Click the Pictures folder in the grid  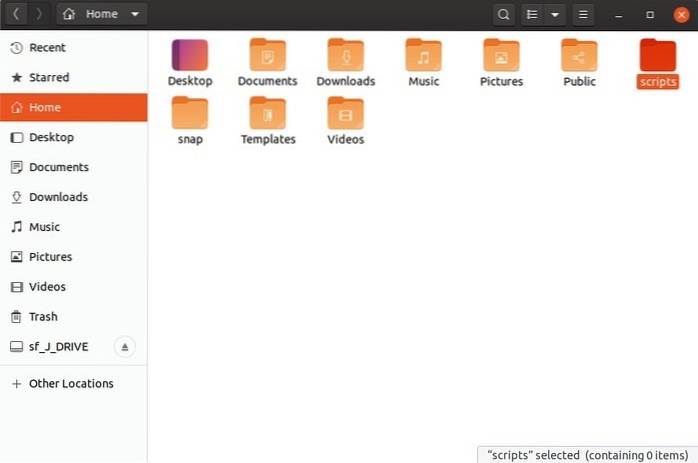tap(501, 56)
